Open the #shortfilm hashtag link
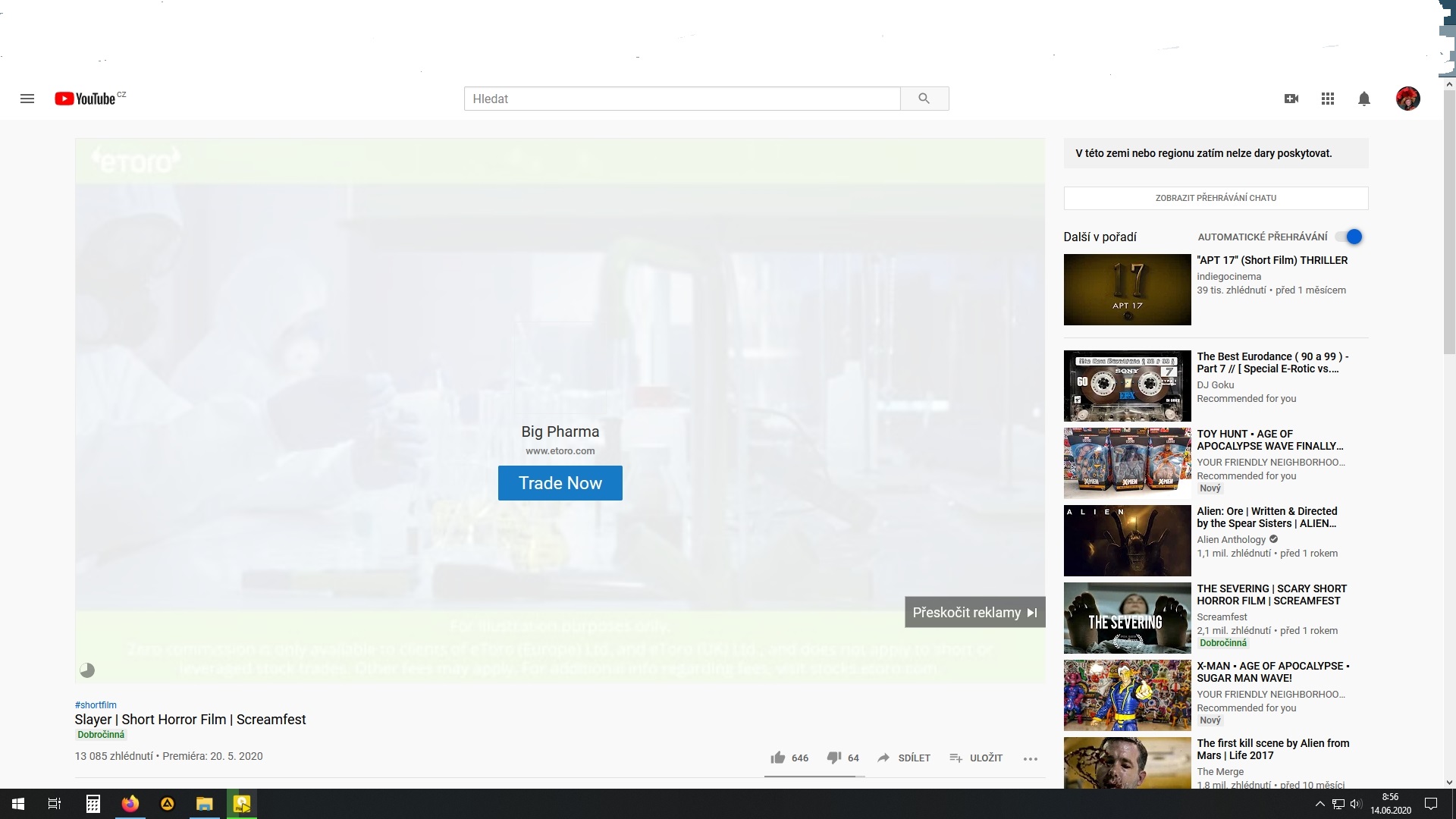This screenshot has width=1456, height=819. (x=96, y=704)
